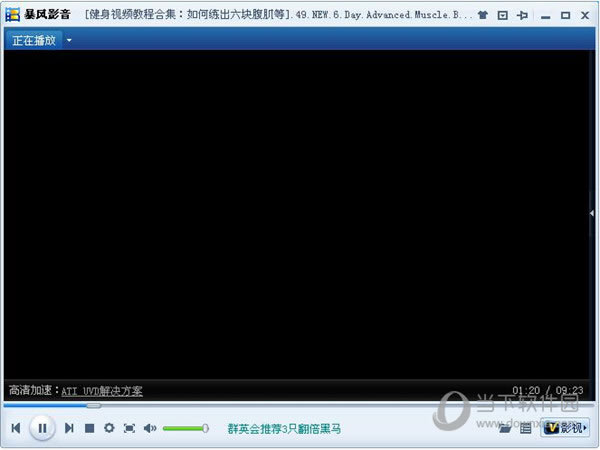This screenshot has height=450, width=600.
Task: Skip to the previous video
Action: 16,428
